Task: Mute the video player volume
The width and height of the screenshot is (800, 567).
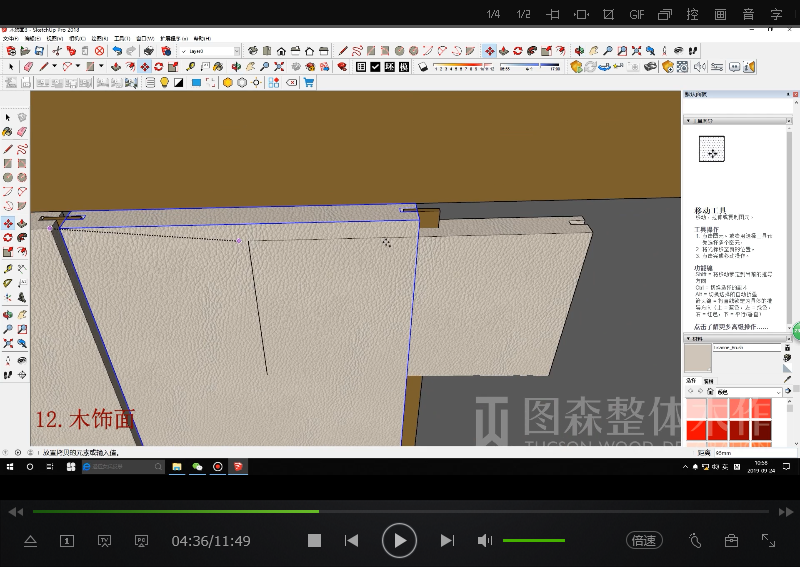Action: click(x=485, y=540)
